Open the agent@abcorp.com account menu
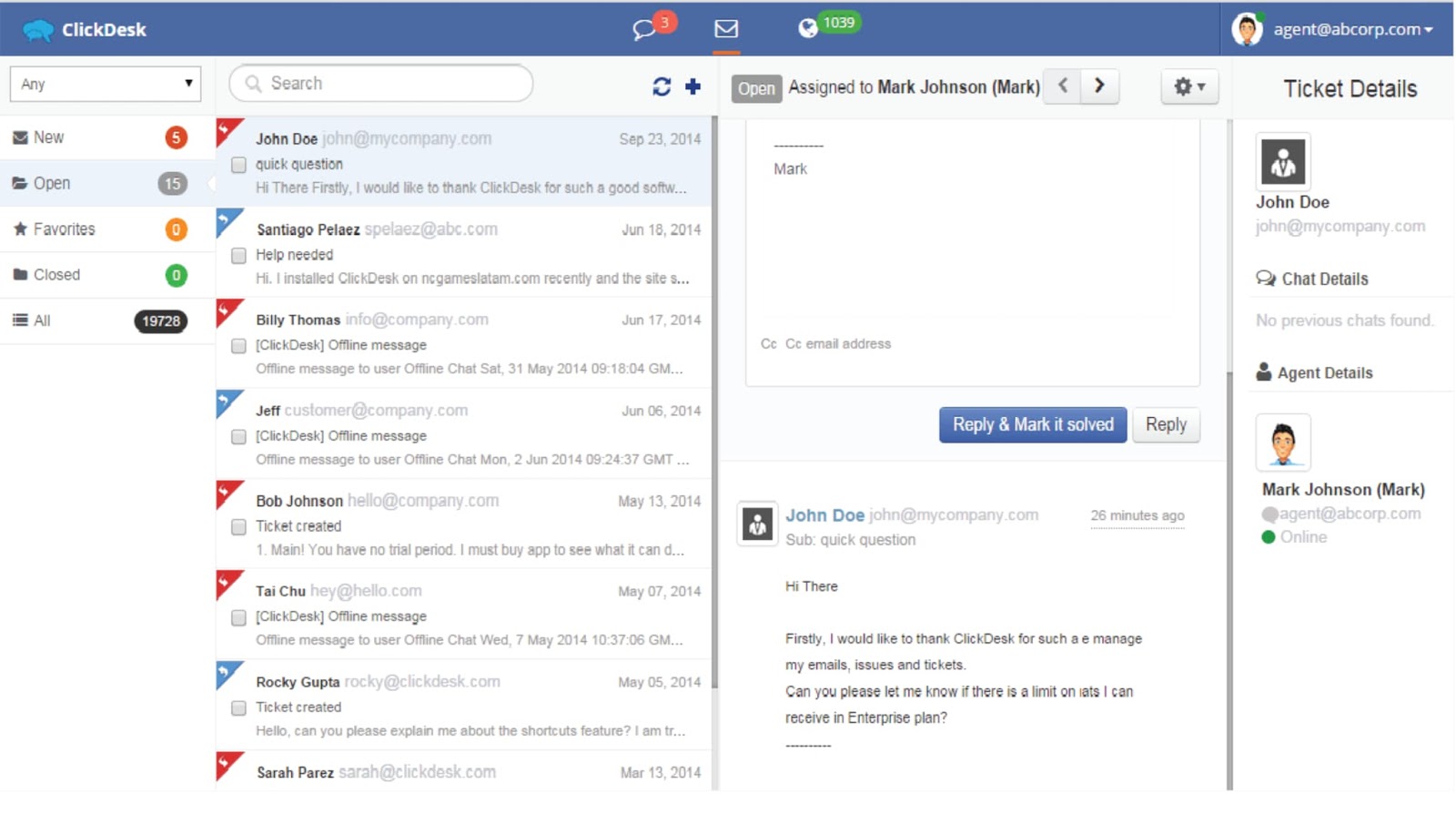This screenshot has height=824, width=1456. point(1351,29)
